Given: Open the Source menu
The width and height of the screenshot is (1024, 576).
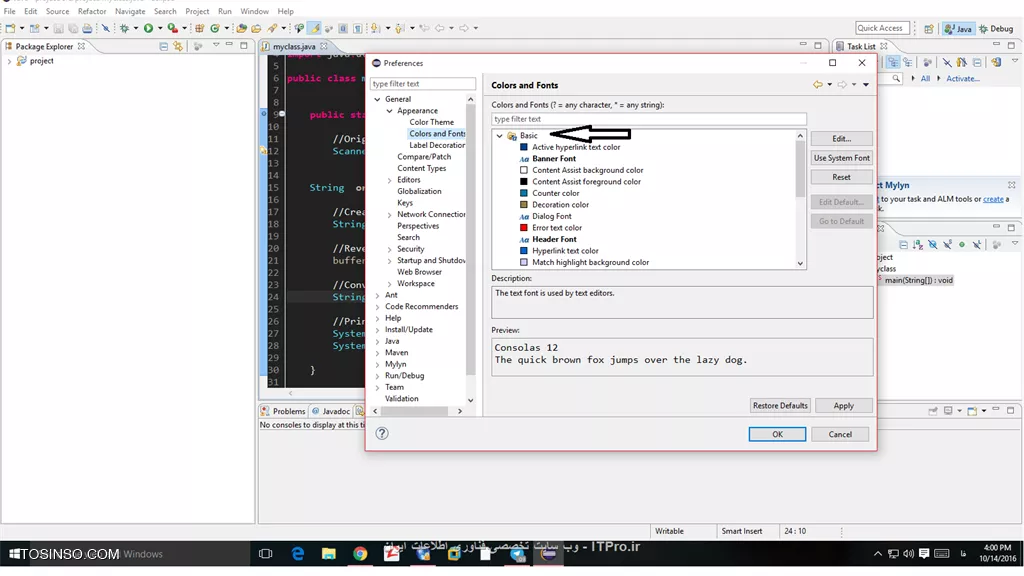Looking at the screenshot, I should pyautogui.click(x=57, y=11).
